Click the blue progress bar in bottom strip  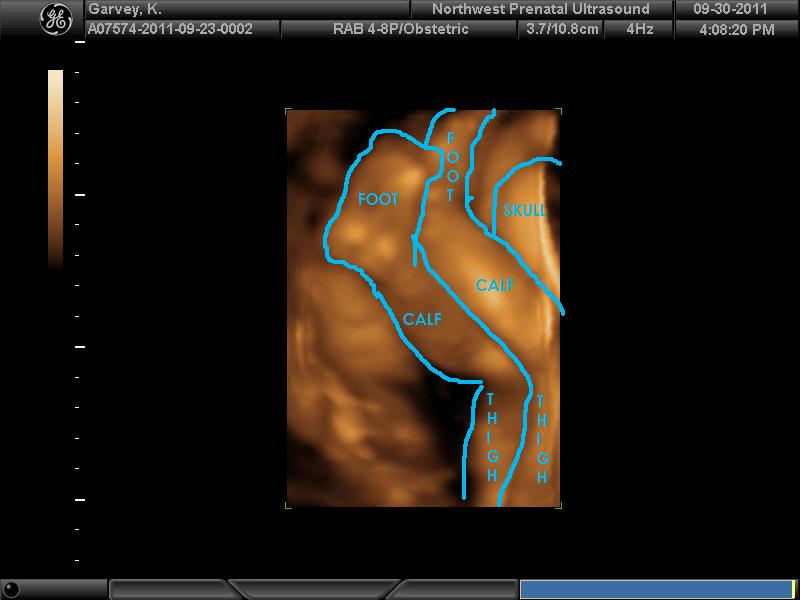tap(656, 589)
